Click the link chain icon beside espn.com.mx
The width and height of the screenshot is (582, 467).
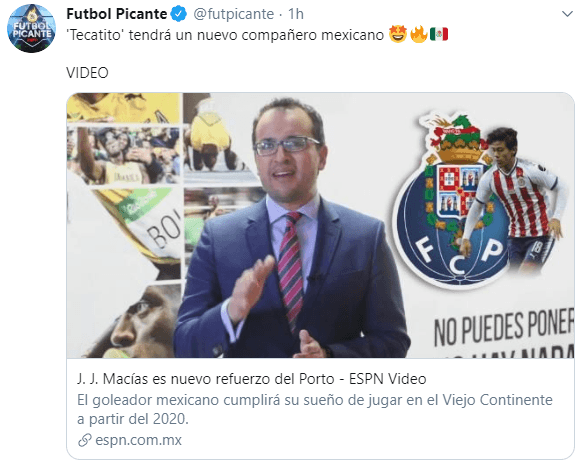click(85, 440)
